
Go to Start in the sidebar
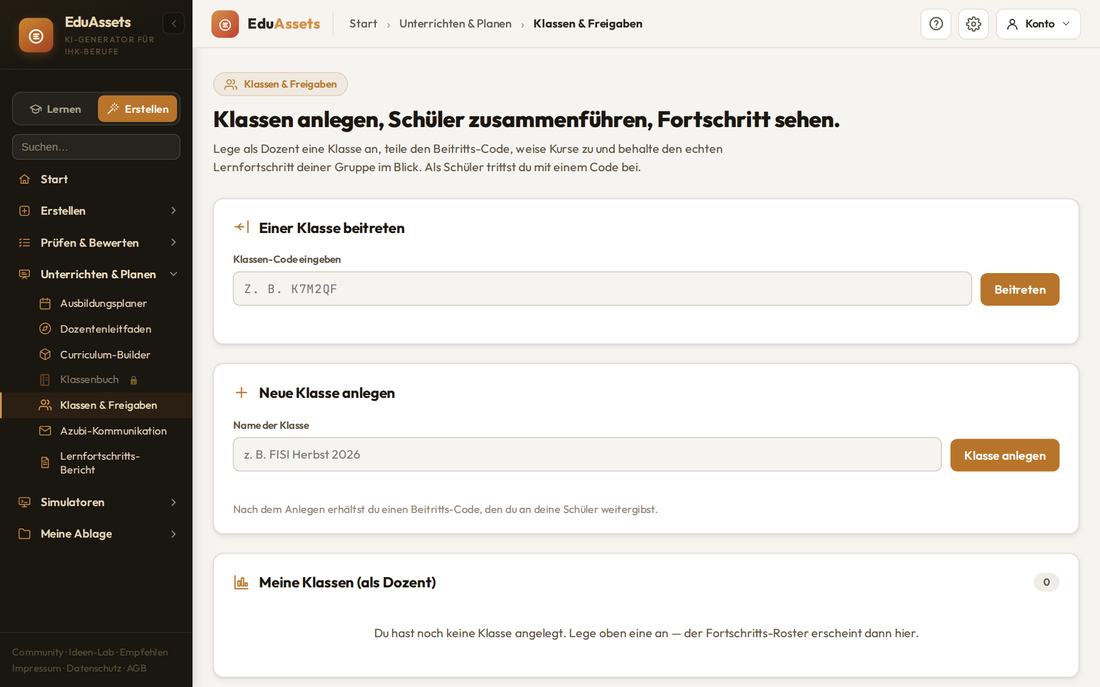96,179
